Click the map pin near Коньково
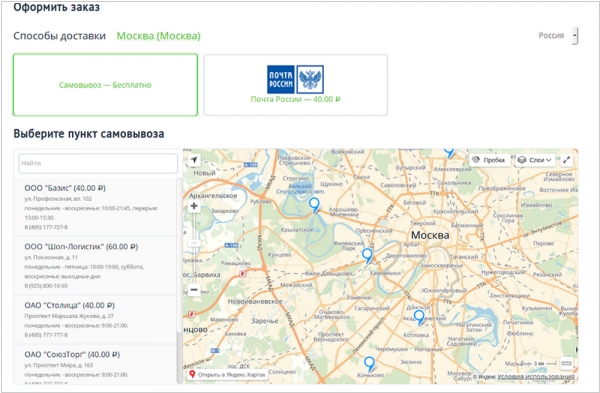 [369, 364]
